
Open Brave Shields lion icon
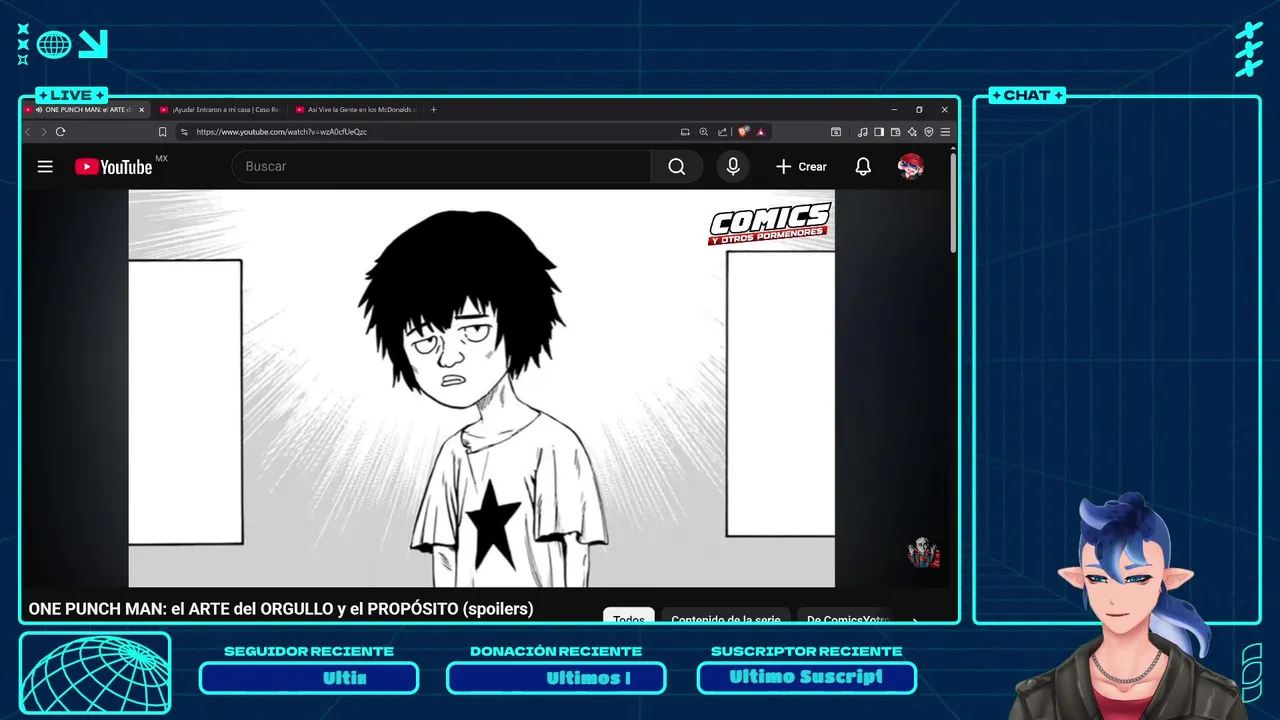pos(744,132)
